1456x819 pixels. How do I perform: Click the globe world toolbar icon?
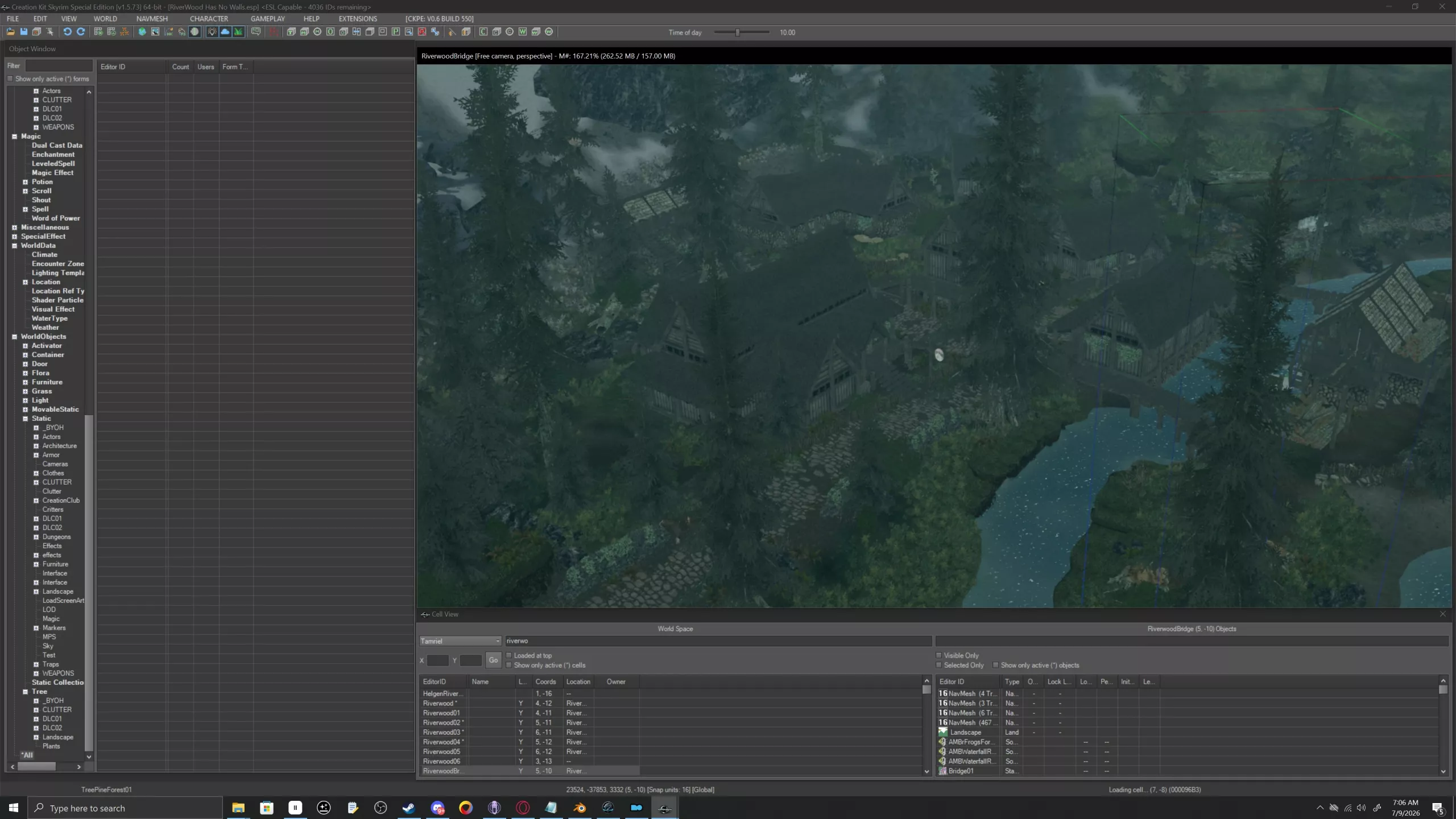coord(142,32)
